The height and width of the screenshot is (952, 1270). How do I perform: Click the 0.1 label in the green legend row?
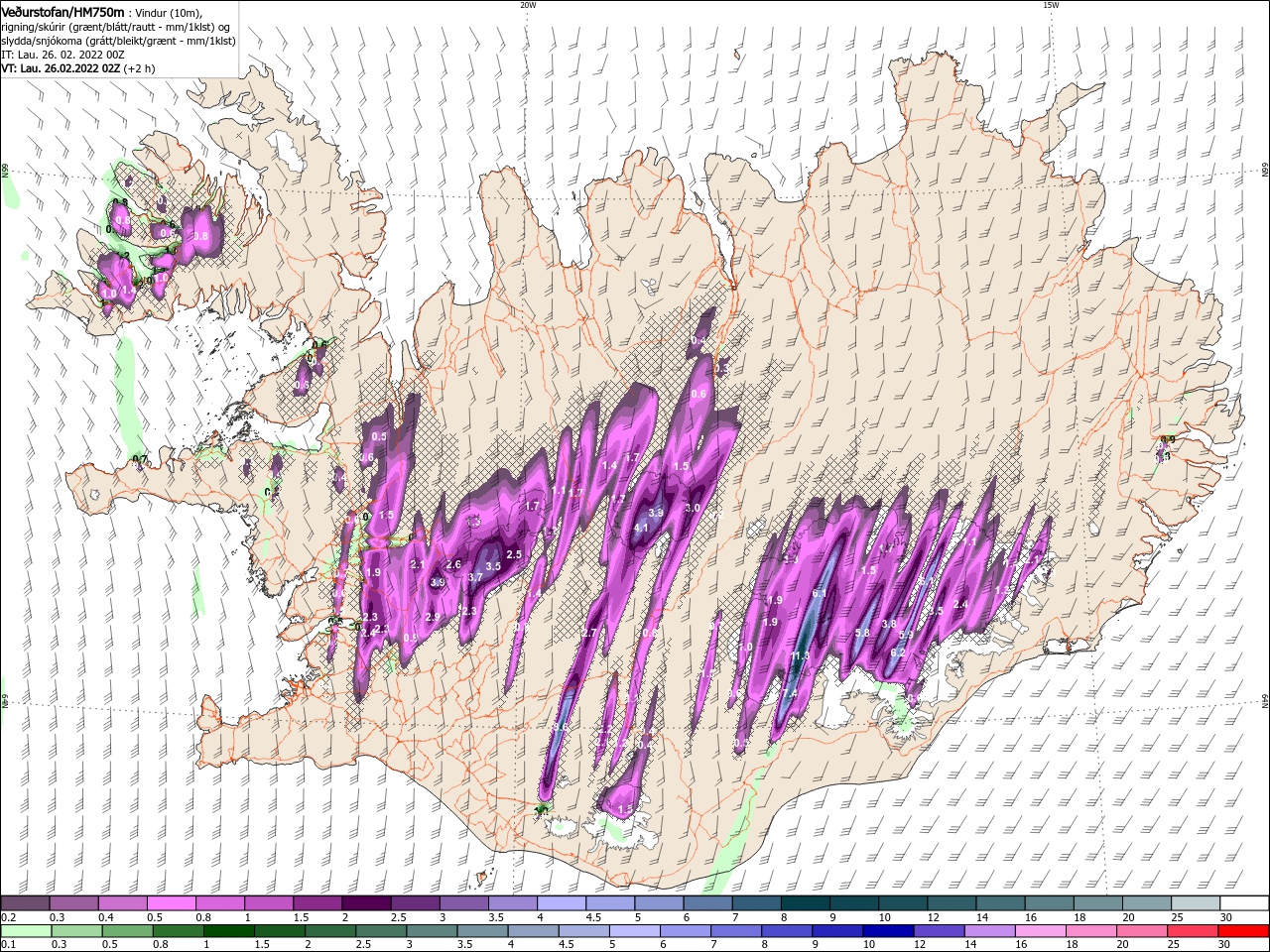coord(8,945)
